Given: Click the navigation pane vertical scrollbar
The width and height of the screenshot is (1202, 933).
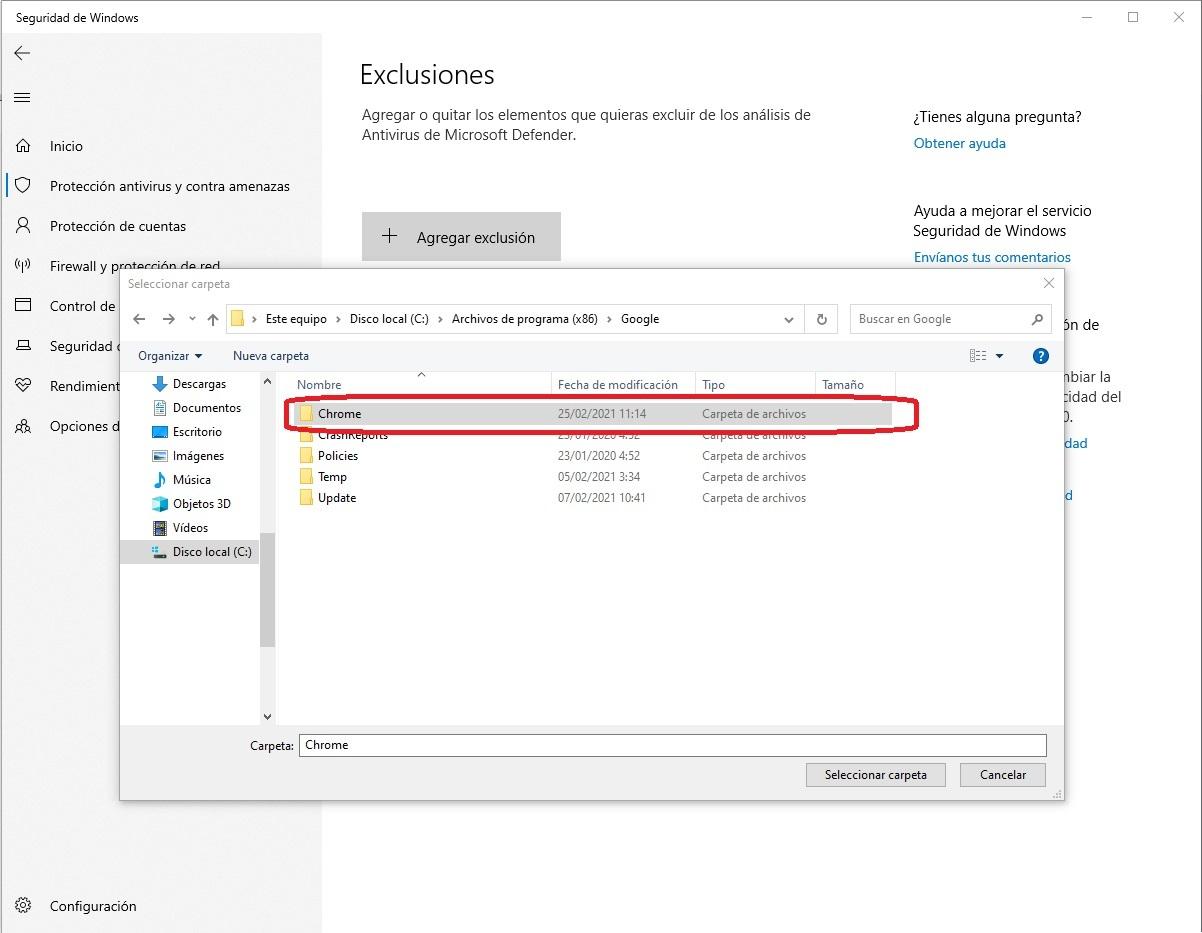Looking at the screenshot, I should (x=267, y=590).
